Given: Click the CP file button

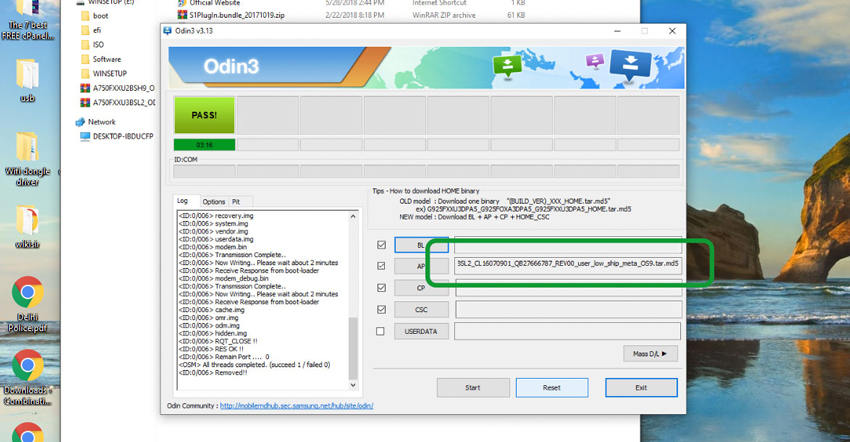Looking at the screenshot, I should [421, 288].
